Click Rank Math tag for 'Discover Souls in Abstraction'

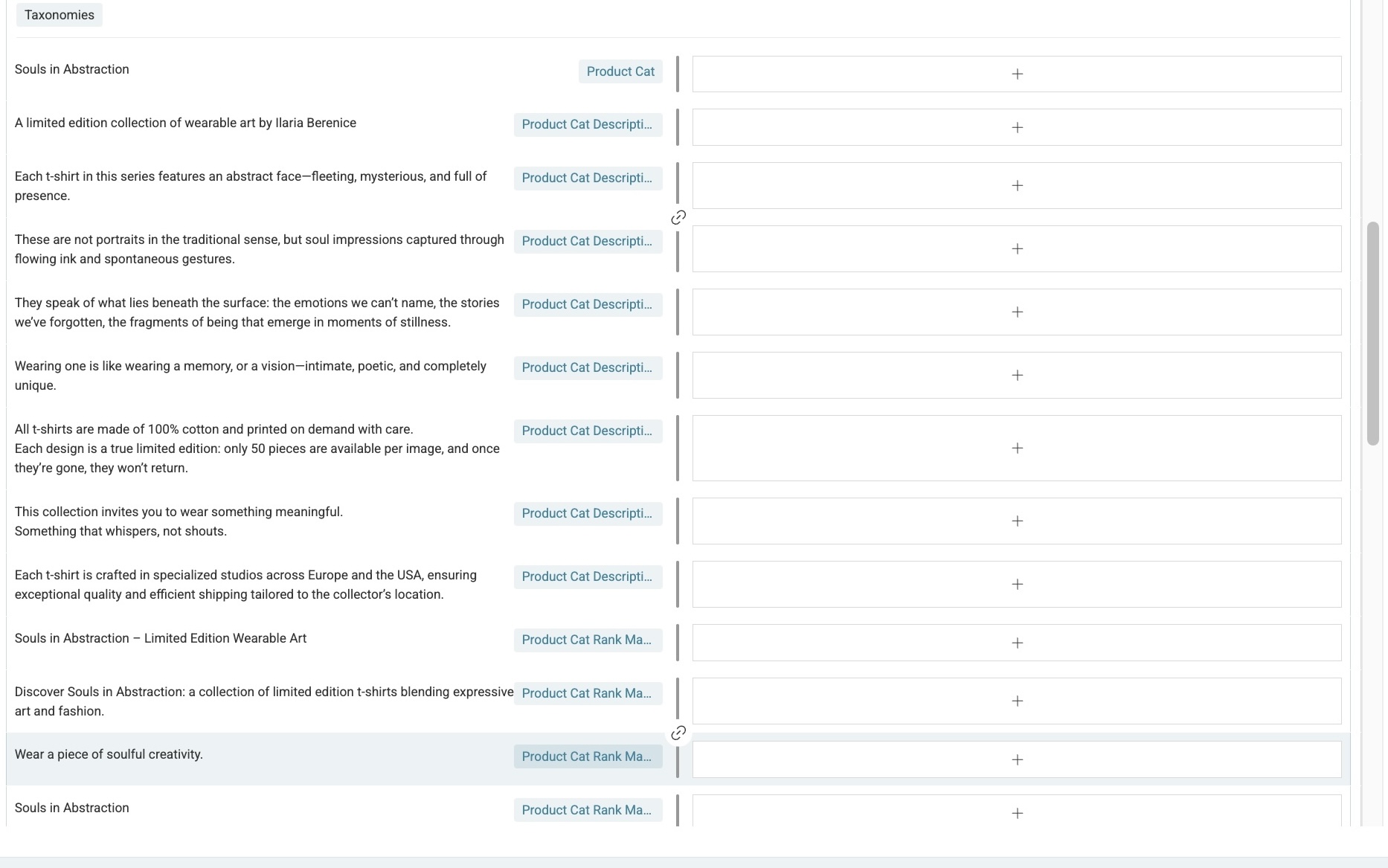(x=588, y=693)
